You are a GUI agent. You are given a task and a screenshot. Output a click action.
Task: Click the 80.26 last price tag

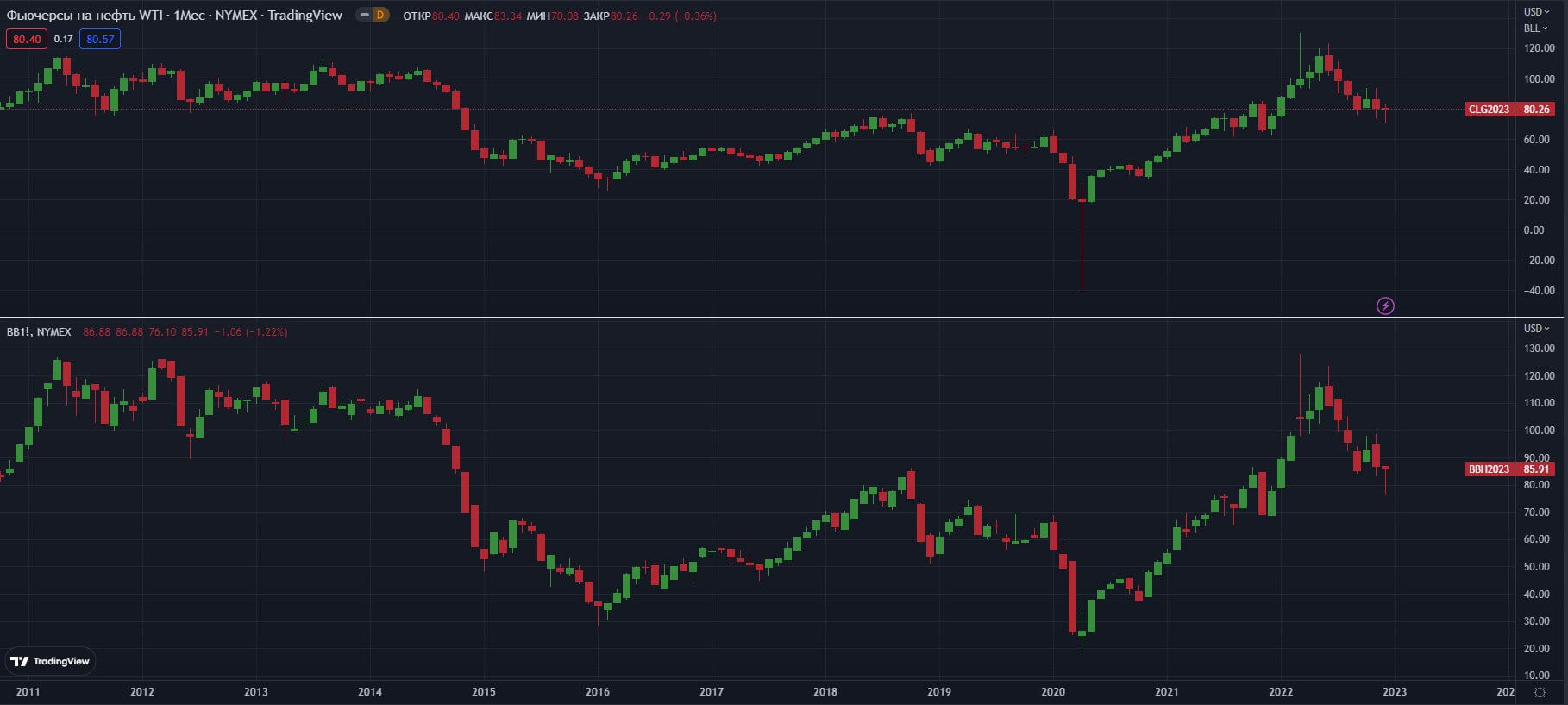coord(1536,109)
